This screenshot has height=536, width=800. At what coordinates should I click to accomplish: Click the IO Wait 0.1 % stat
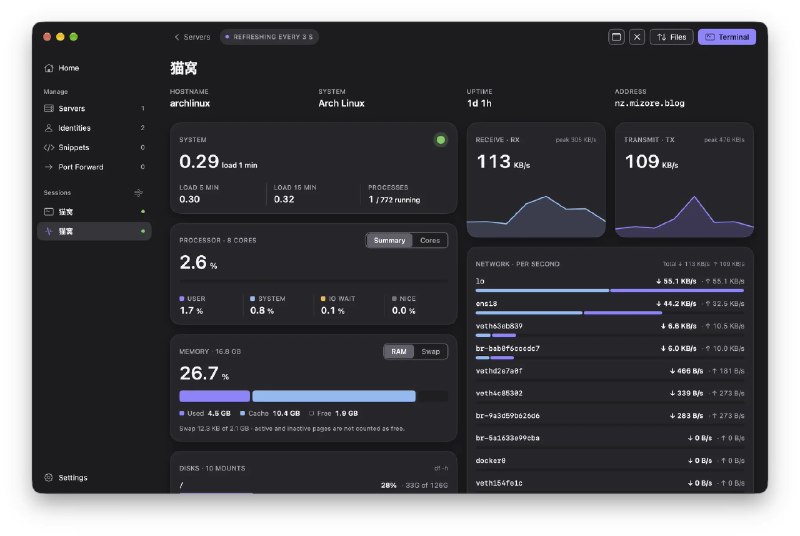click(338, 305)
